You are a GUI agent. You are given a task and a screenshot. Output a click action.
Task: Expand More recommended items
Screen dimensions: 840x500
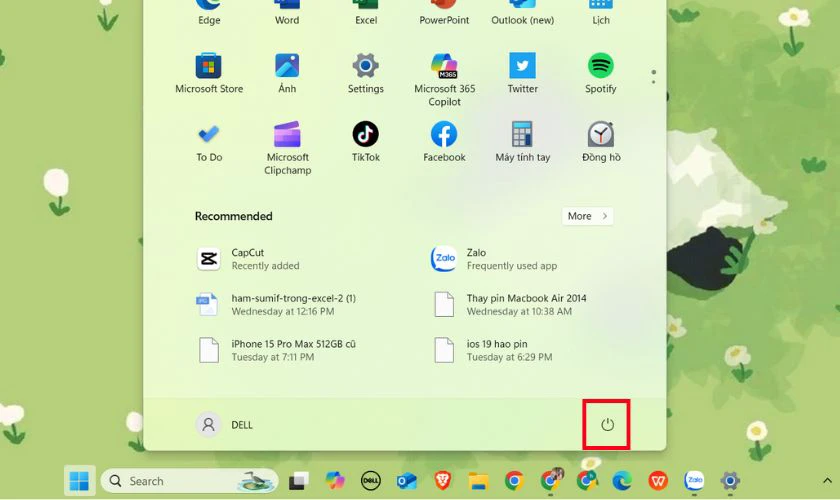[x=587, y=216]
